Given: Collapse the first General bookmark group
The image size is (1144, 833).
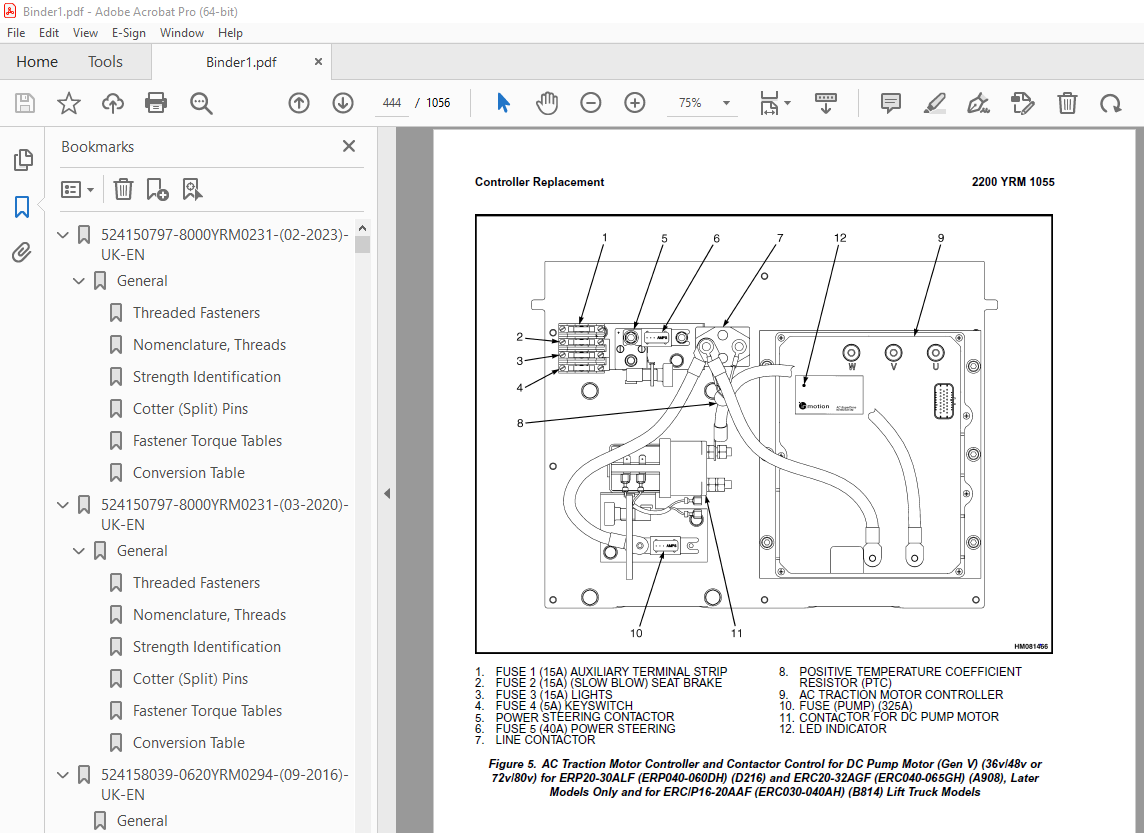Looking at the screenshot, I should pyautogui.click(x=79, y=281).
